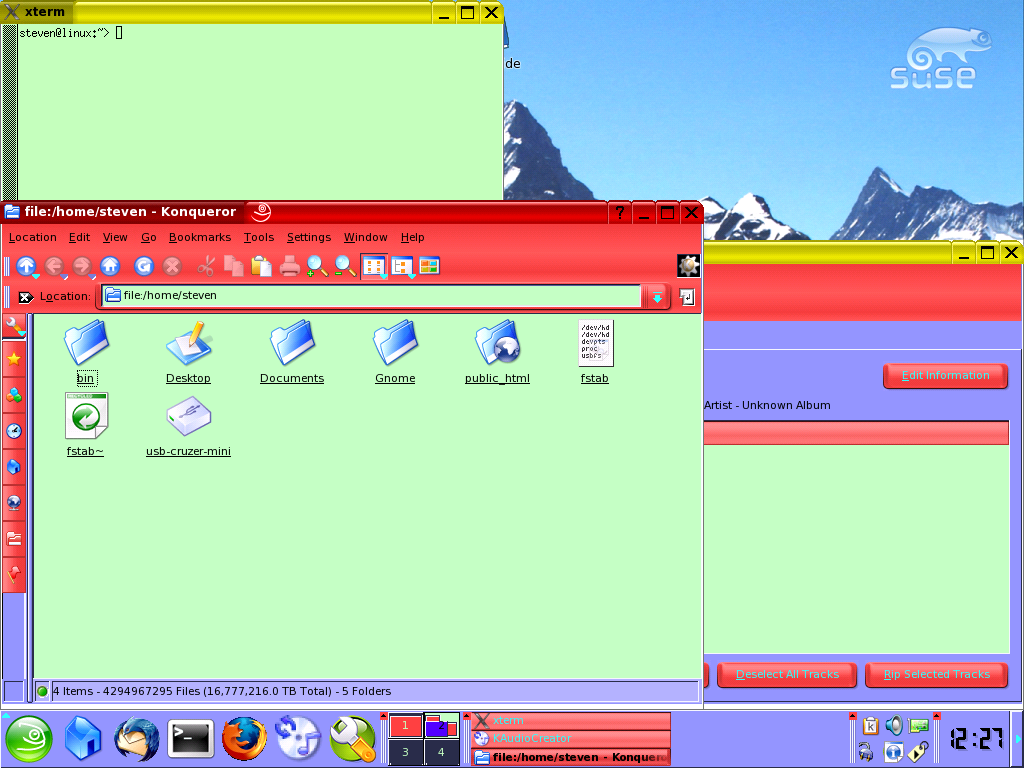Show the History clock sidebar panel
Image resolution: width=1024 pixels, height=768 pixels.
click(x=14, y=431)
